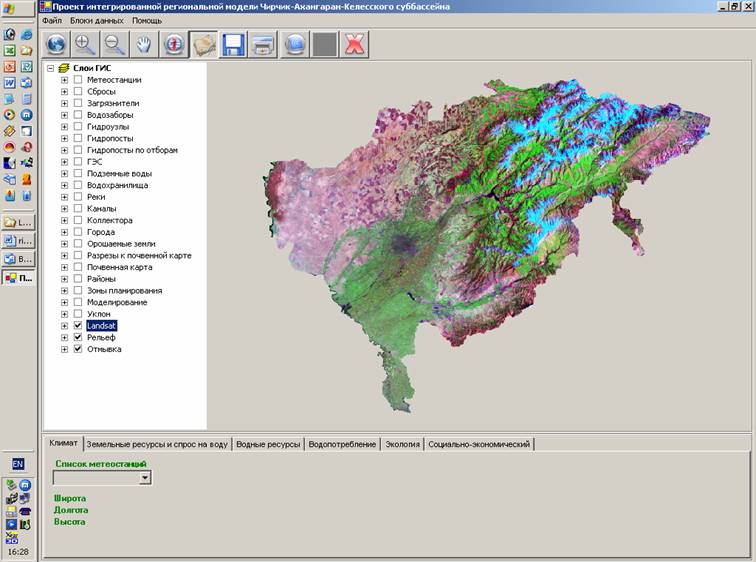Collapse the Слои ГИС root node
The width and height of the screenshot is (756, 562).
click(x=51, y=68)
